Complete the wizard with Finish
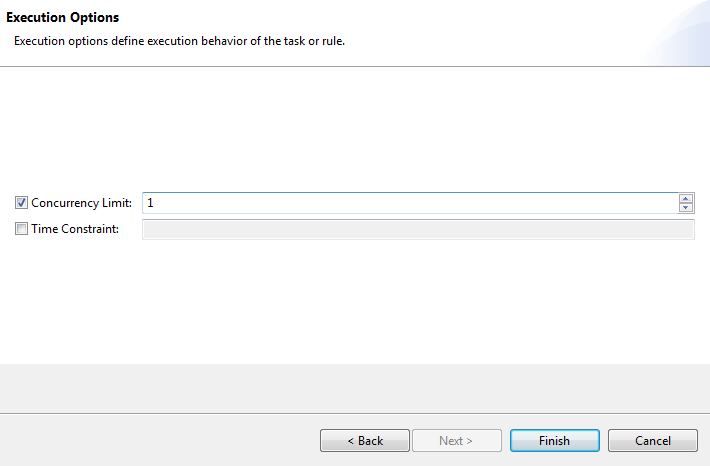The height and width of the screenshot is (466, 710). (555, 441)
